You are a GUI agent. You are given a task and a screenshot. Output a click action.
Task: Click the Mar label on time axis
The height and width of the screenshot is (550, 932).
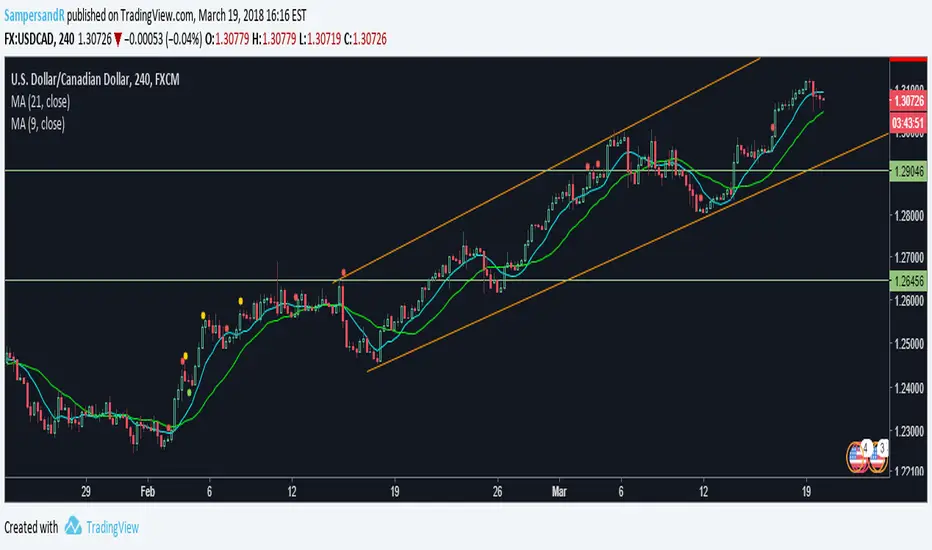coord(559,492)
